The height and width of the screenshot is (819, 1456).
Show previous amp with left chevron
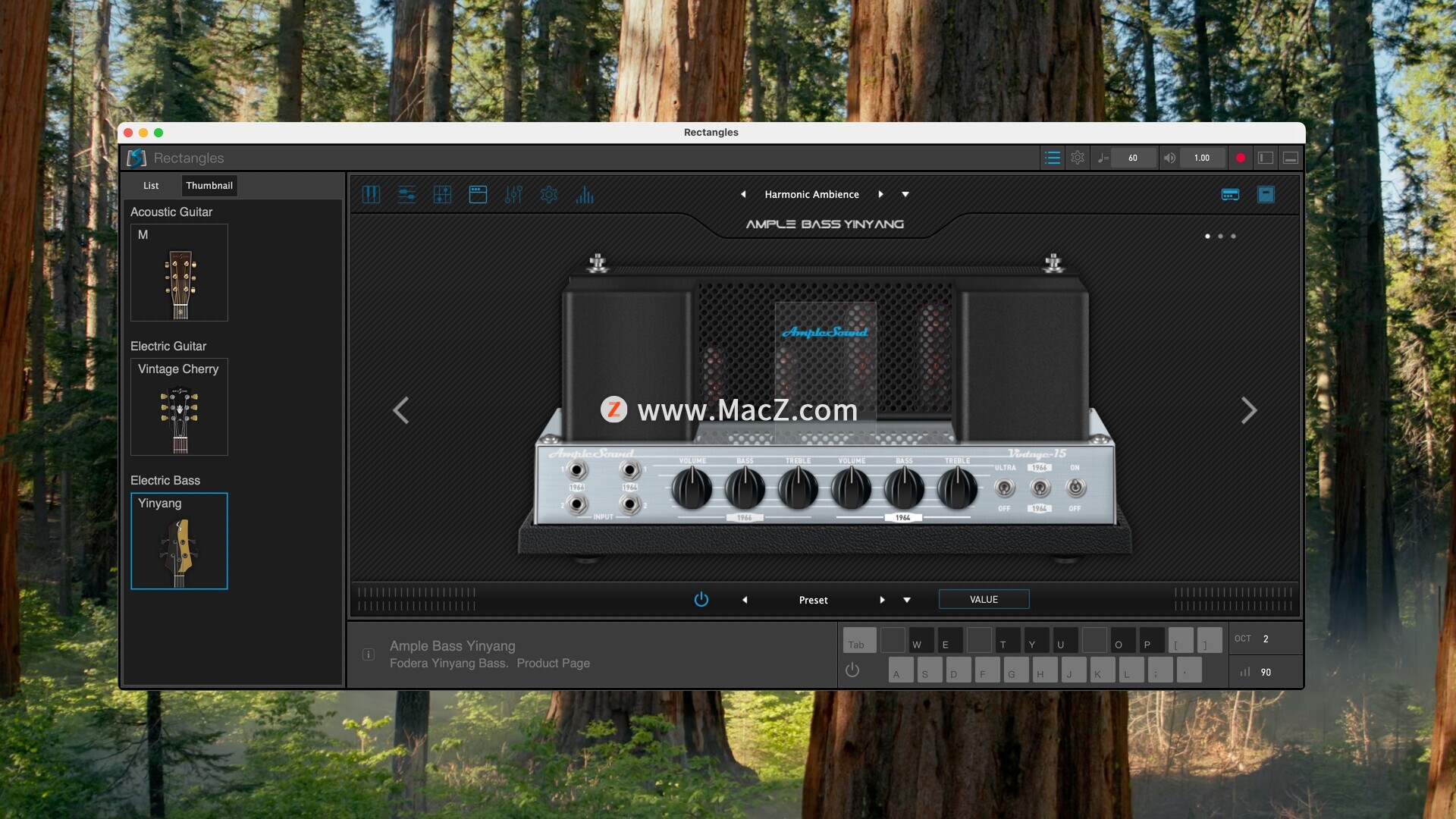(401, 410)
